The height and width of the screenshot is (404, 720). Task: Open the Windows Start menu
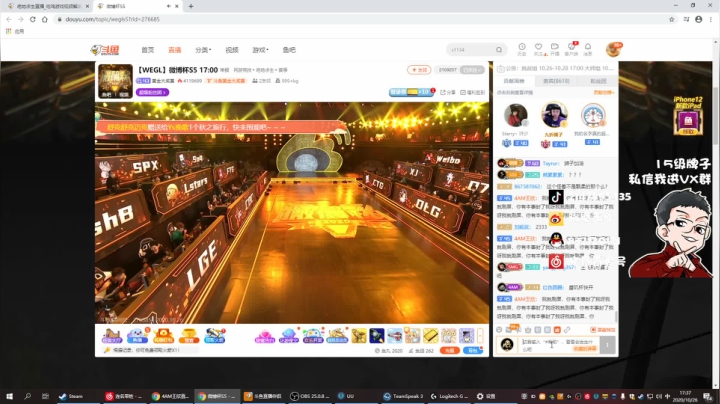9,396
